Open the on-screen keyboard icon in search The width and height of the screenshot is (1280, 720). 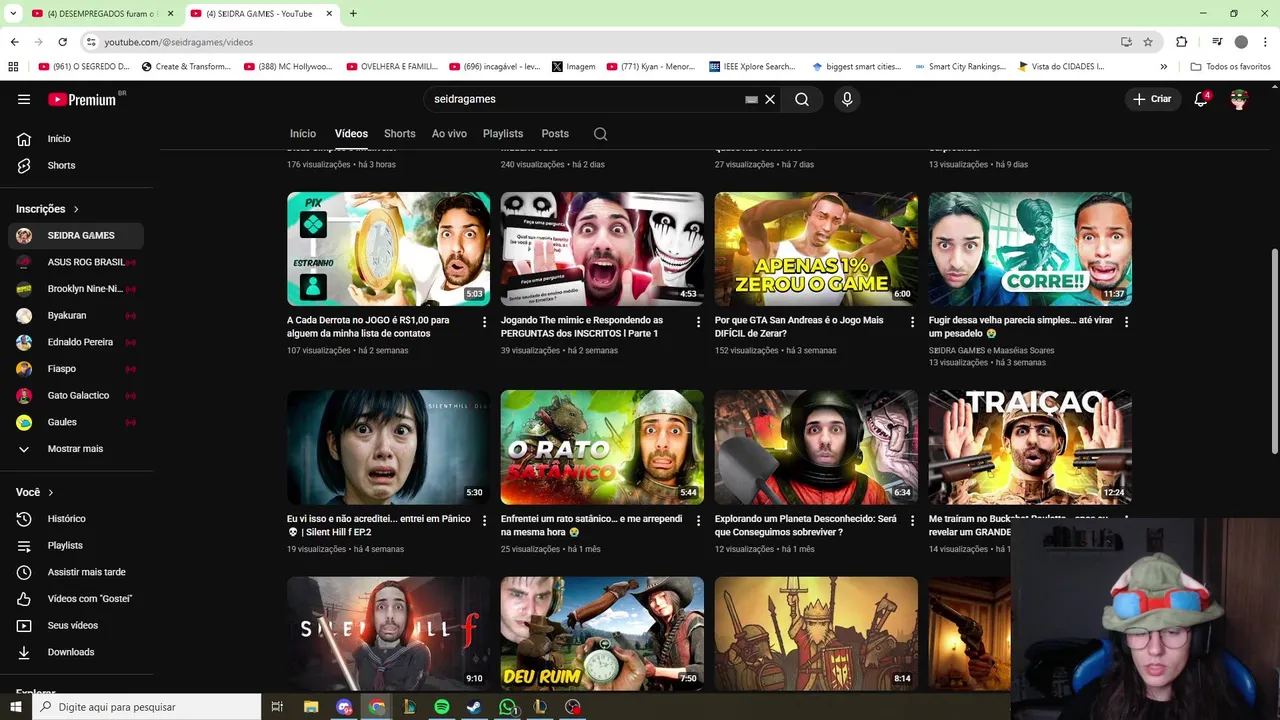[751, 99]
